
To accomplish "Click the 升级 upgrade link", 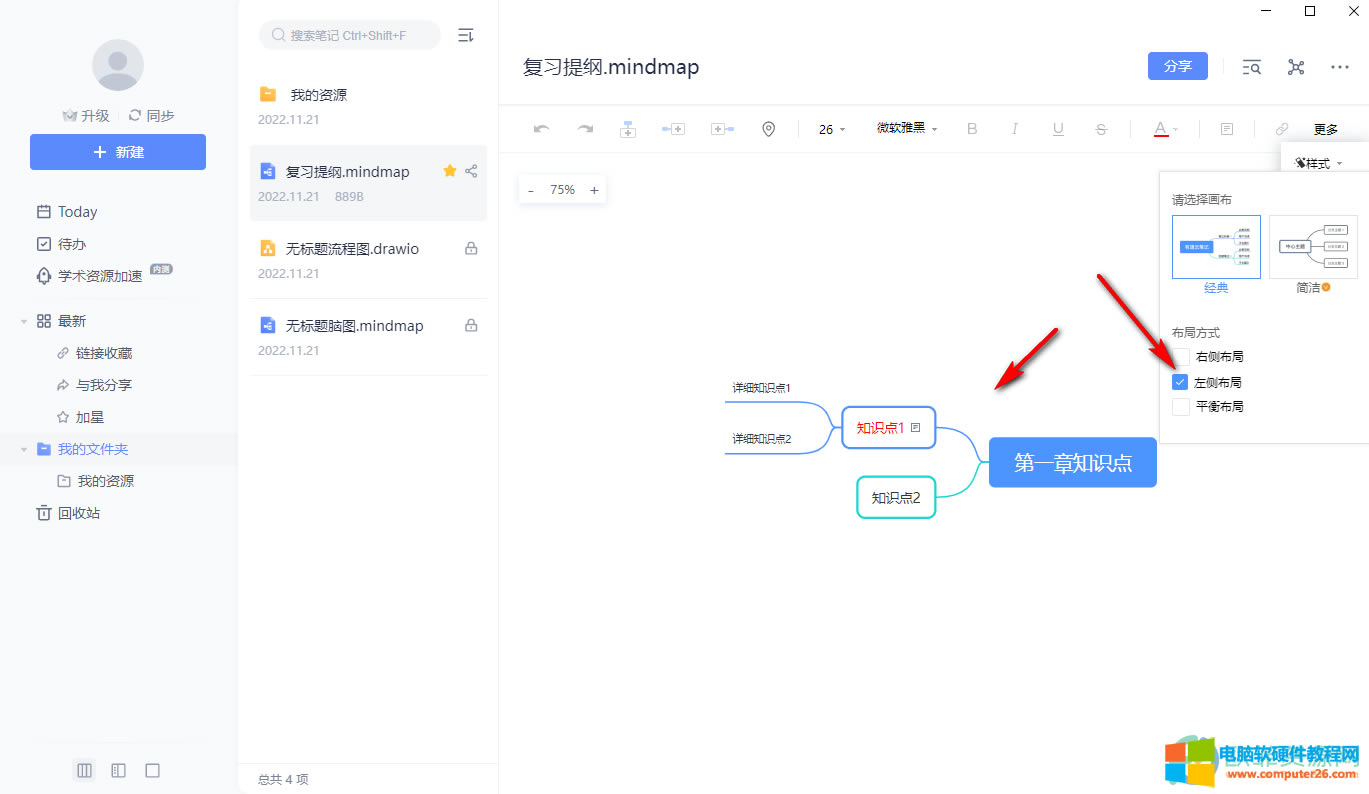I will (x=86, y=116).
